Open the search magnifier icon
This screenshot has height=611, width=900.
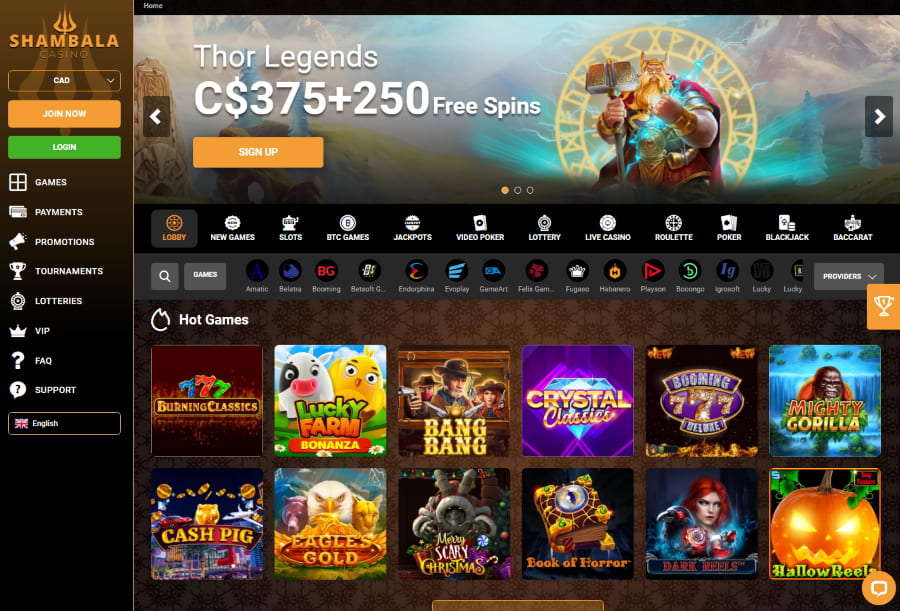[x=164, y=276]
